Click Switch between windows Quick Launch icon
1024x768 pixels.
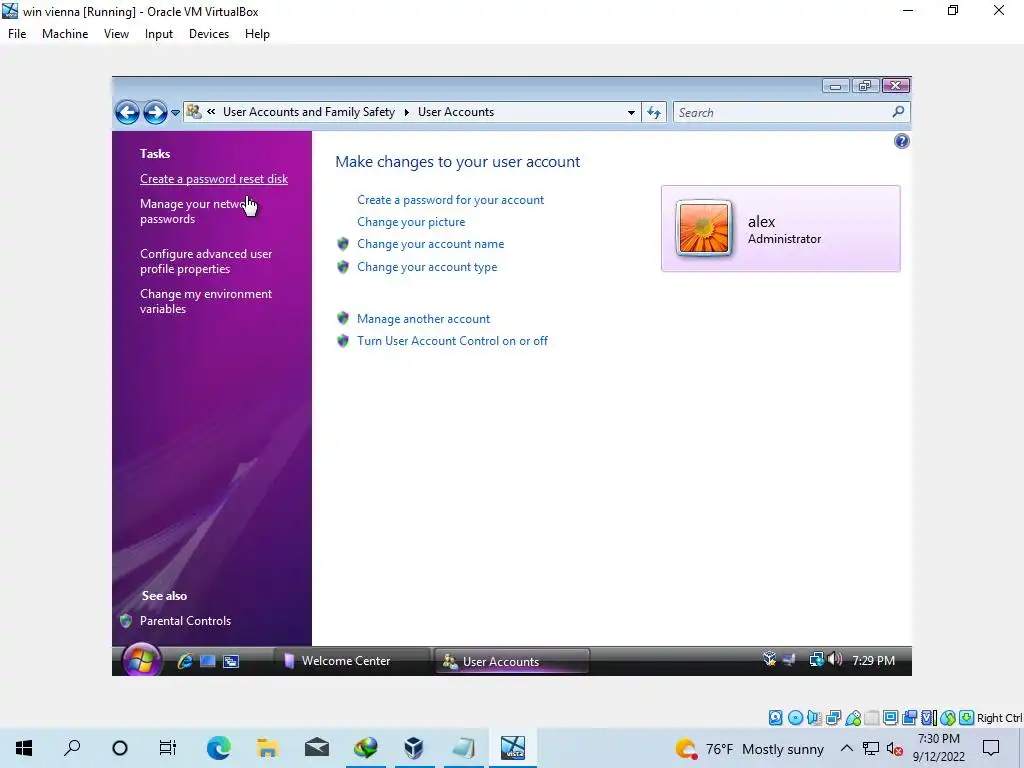pos(231,661)
